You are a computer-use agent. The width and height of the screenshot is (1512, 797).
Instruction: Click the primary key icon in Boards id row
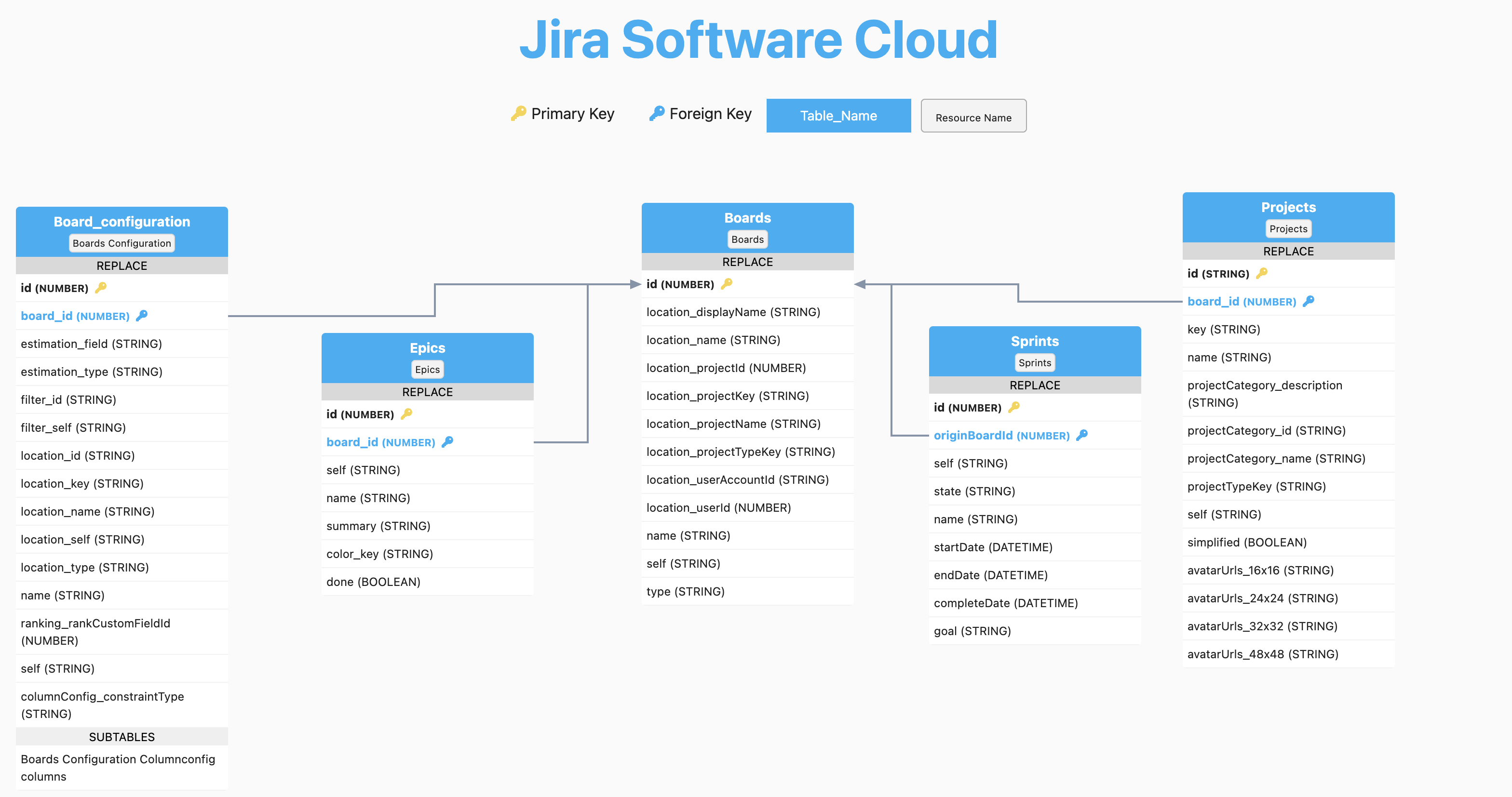click(727, 284)
